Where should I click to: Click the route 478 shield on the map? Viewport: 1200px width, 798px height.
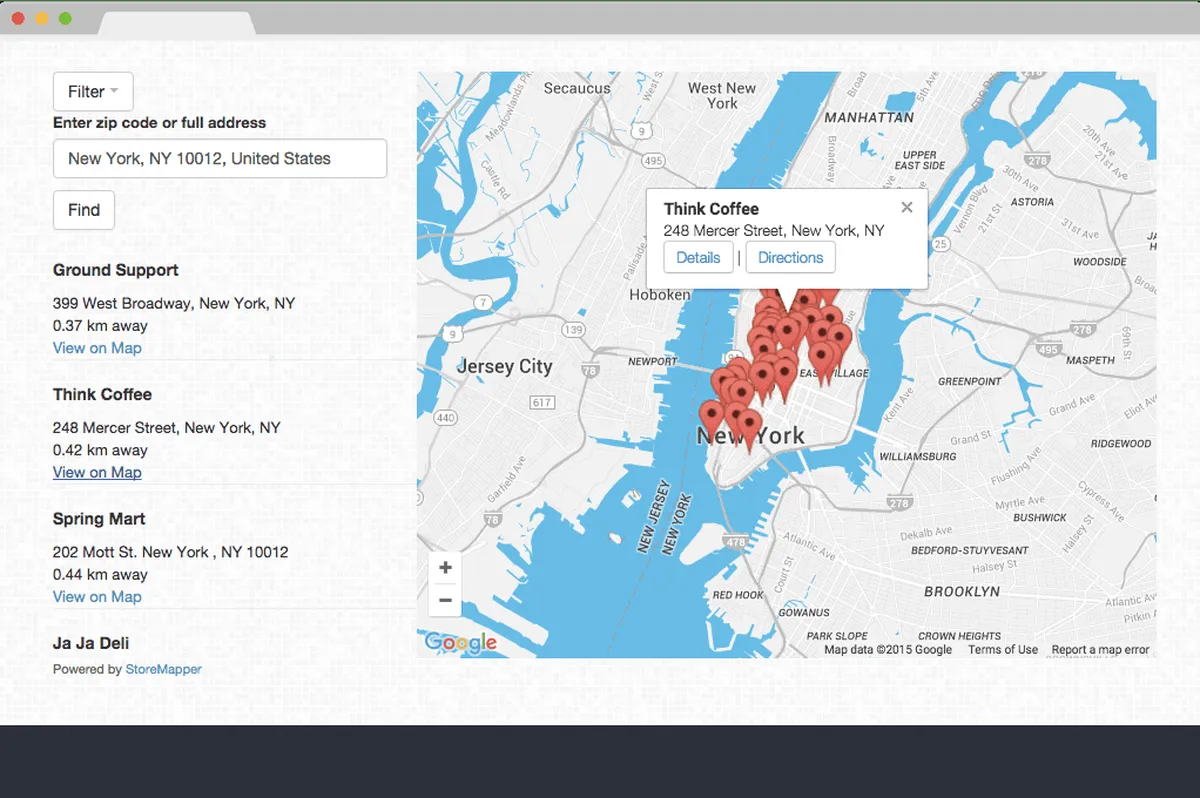(x=737, y=542)
